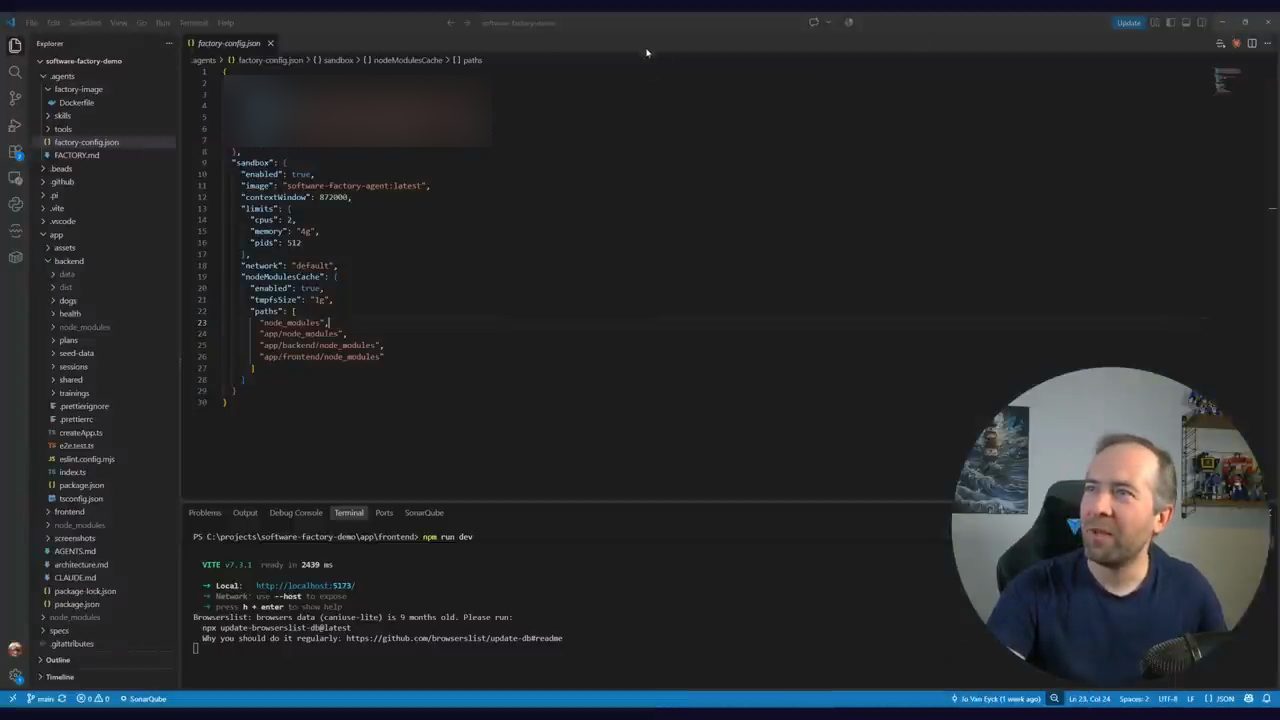The width and height of the screenshot is (1280, 720).
Task: Open the browserslist update-db GitHub link
Action: click(x=454, y=638)
